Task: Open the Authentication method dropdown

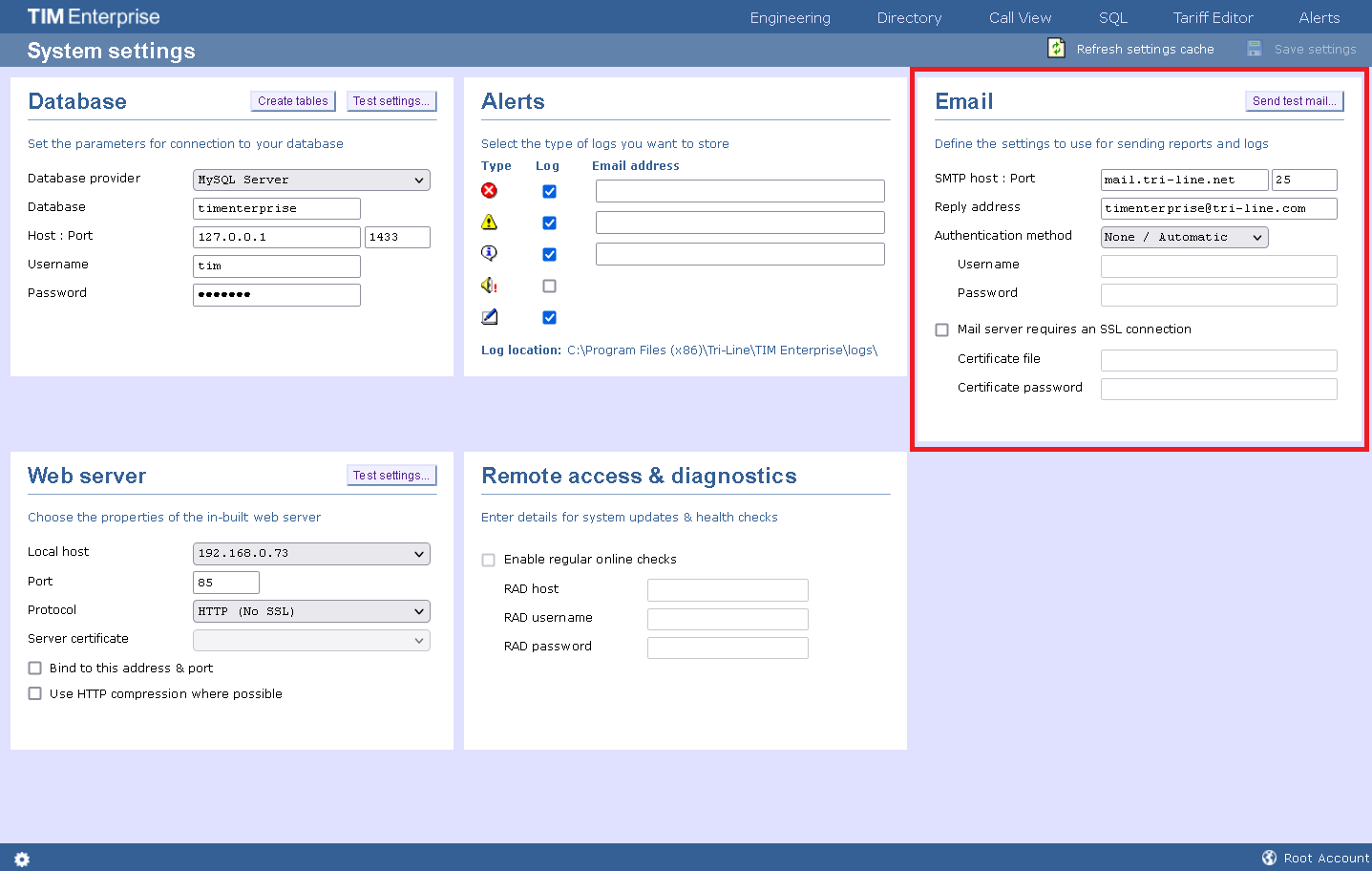Action: pos(1184,236)
